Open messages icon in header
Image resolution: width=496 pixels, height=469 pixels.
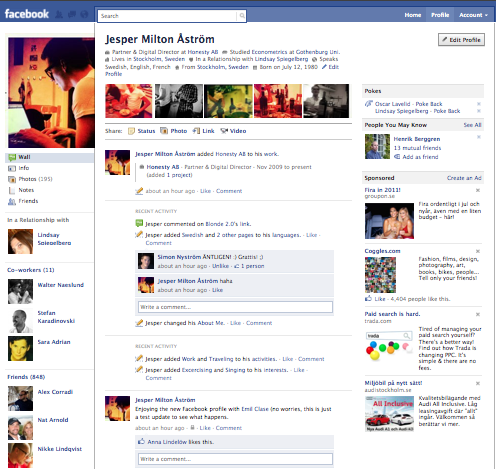pos(72,15)
